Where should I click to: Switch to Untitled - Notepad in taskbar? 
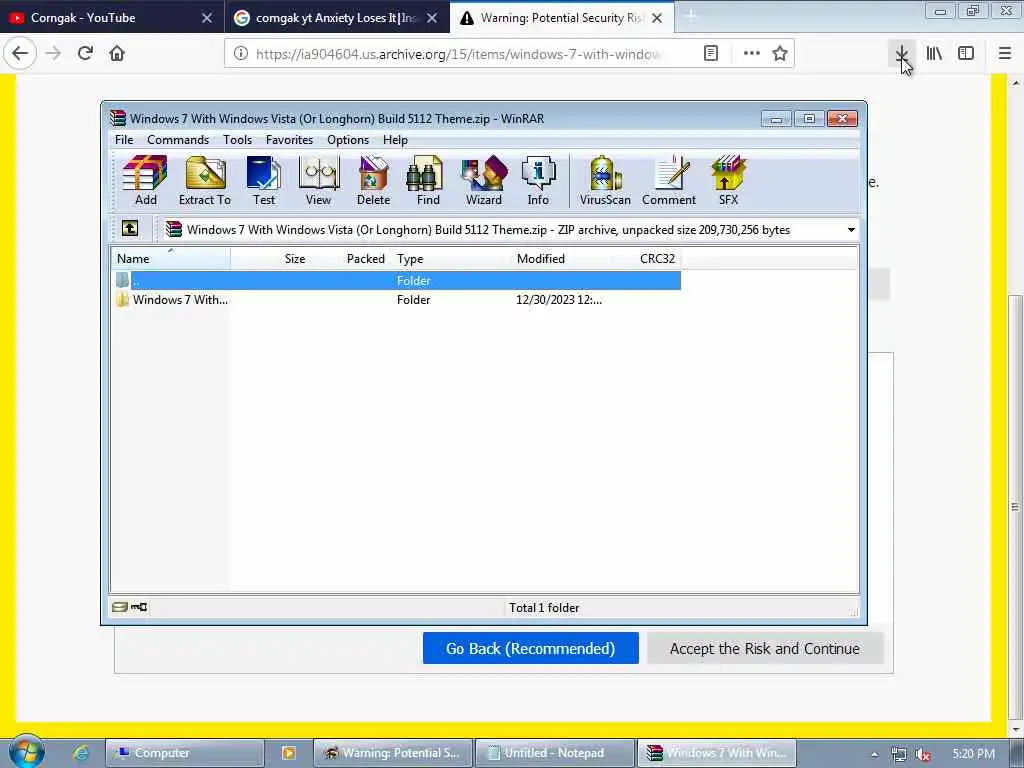tap(554, 753)
